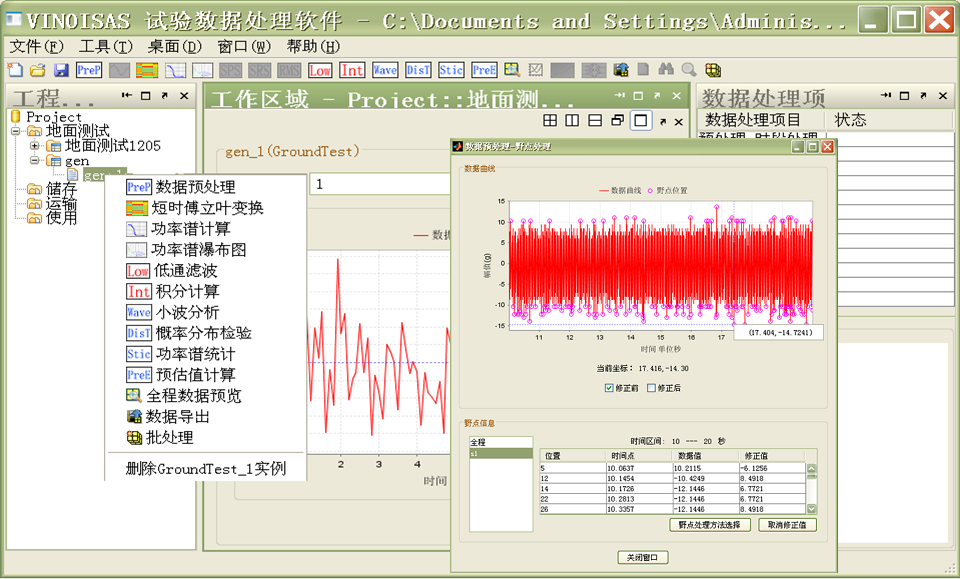Click the New file toolbar icon
Viewport: 960px width, 579px height.
pos(15,70)
